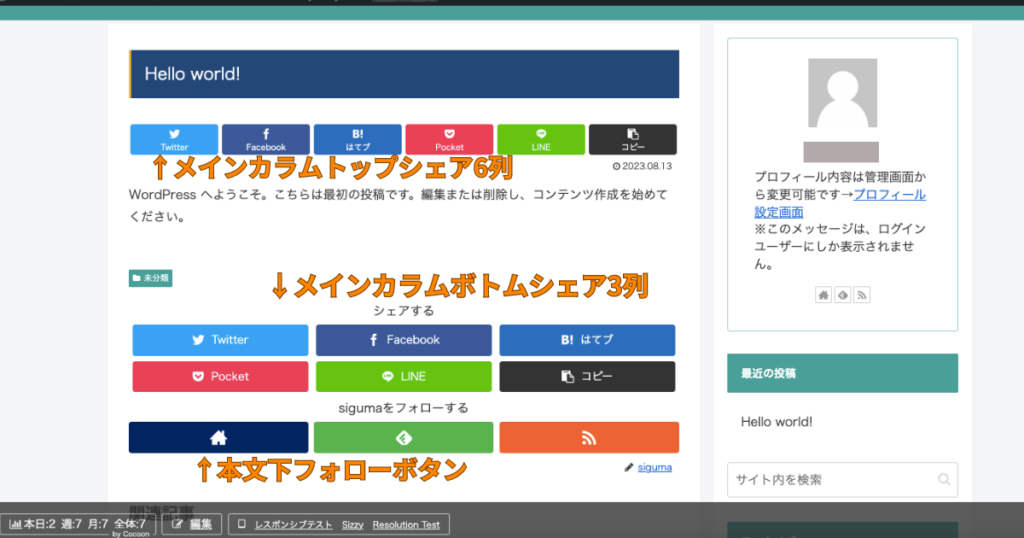Follow via the green Feedly button
This screenshot has height=538, width=1024.
(x=403, y=437)
